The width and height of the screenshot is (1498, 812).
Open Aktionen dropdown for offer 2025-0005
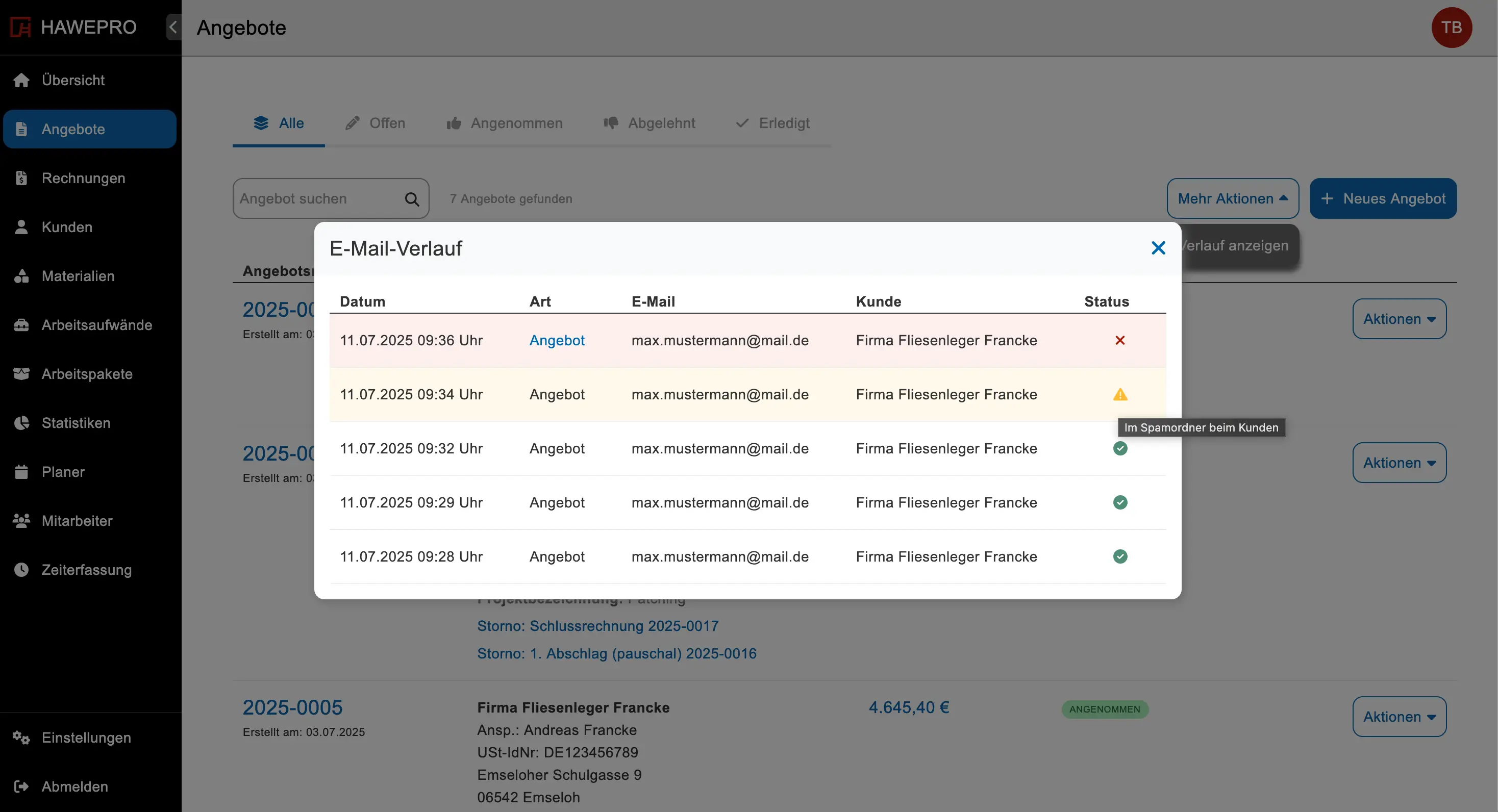(1399, 717)
